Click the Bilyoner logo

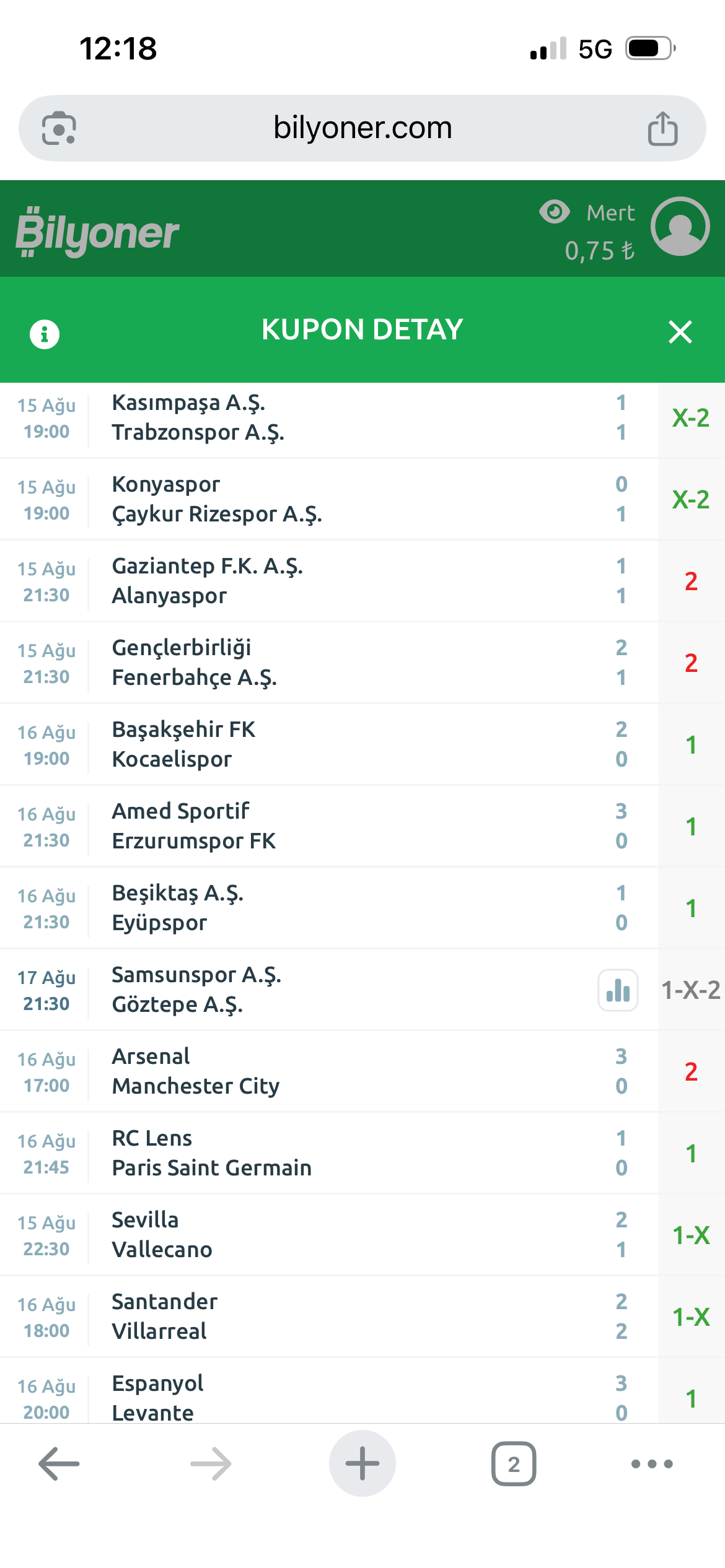(97, 232)
